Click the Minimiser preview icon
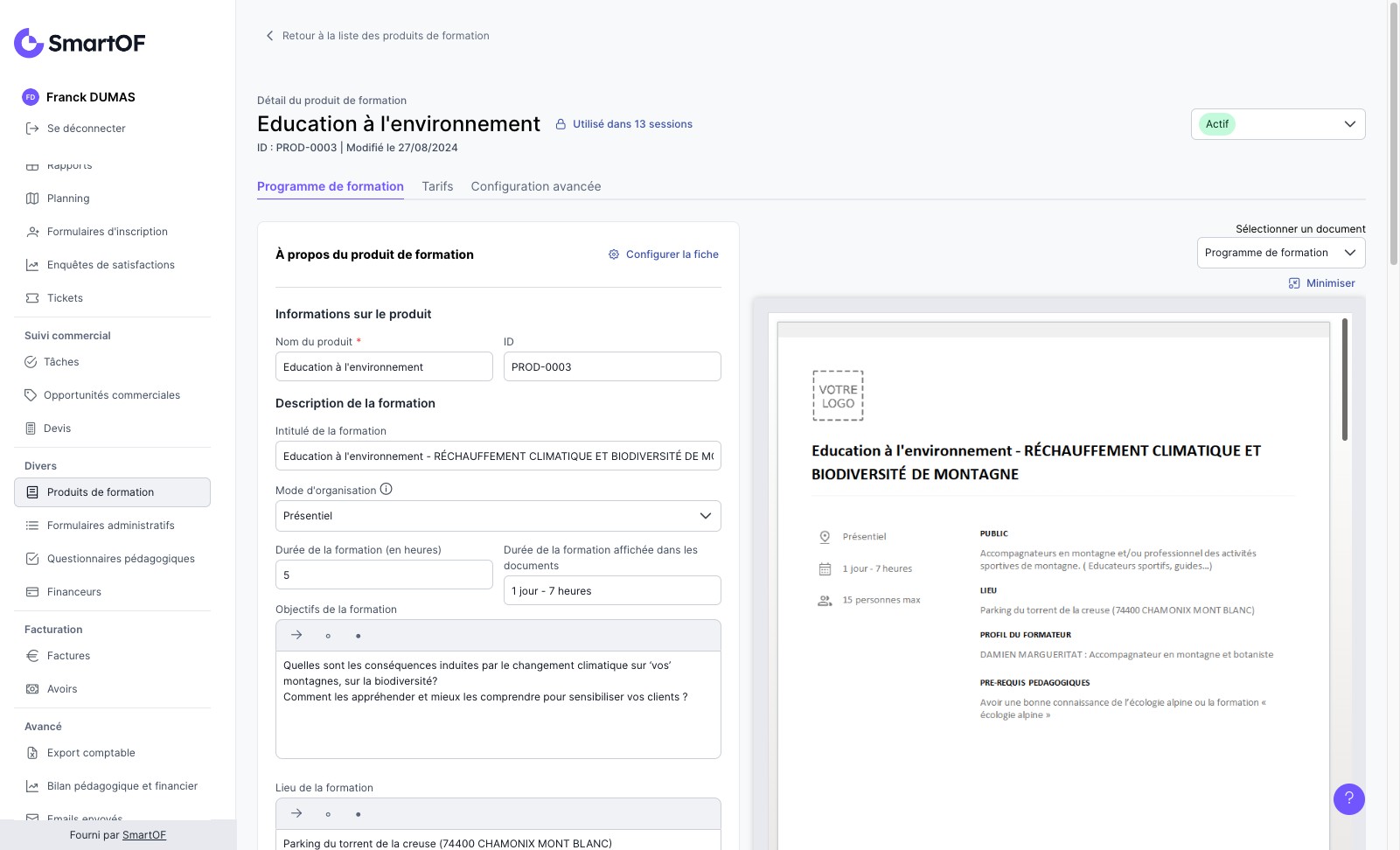The image size is (1400, 850). 1294,283
